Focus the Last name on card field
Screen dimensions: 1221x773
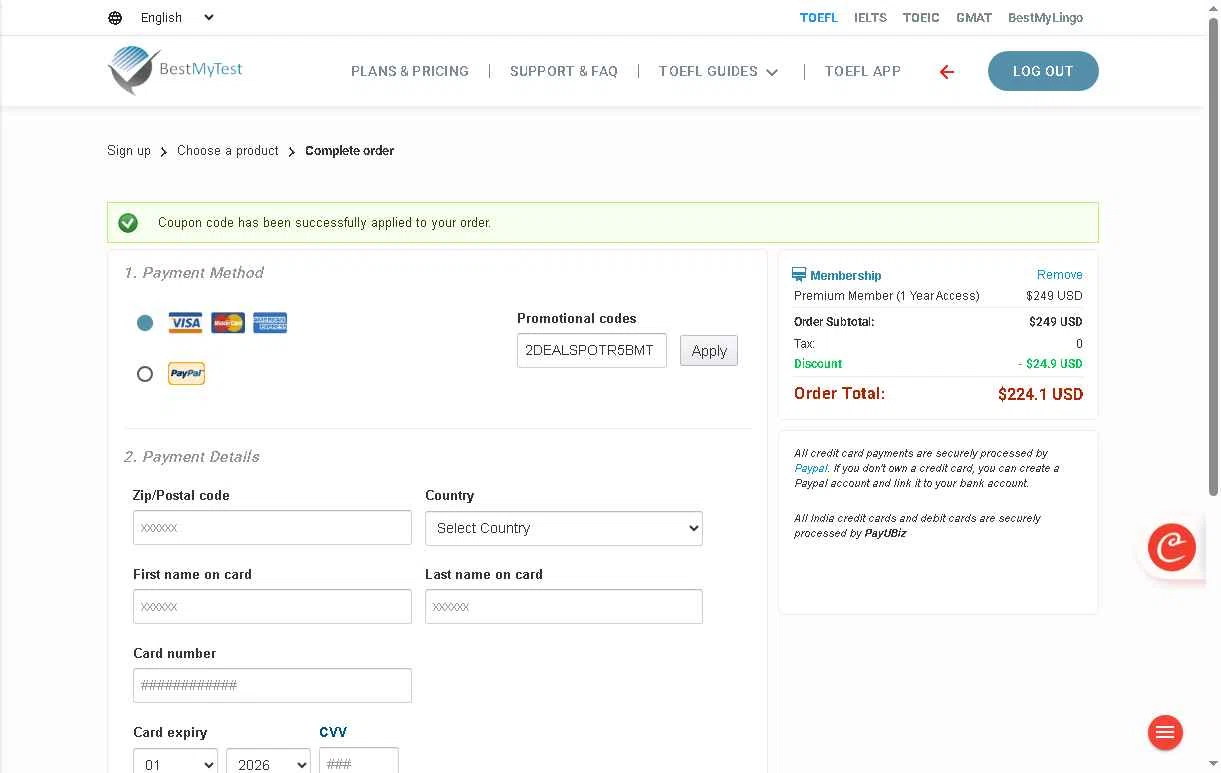[x=564, y=607]
